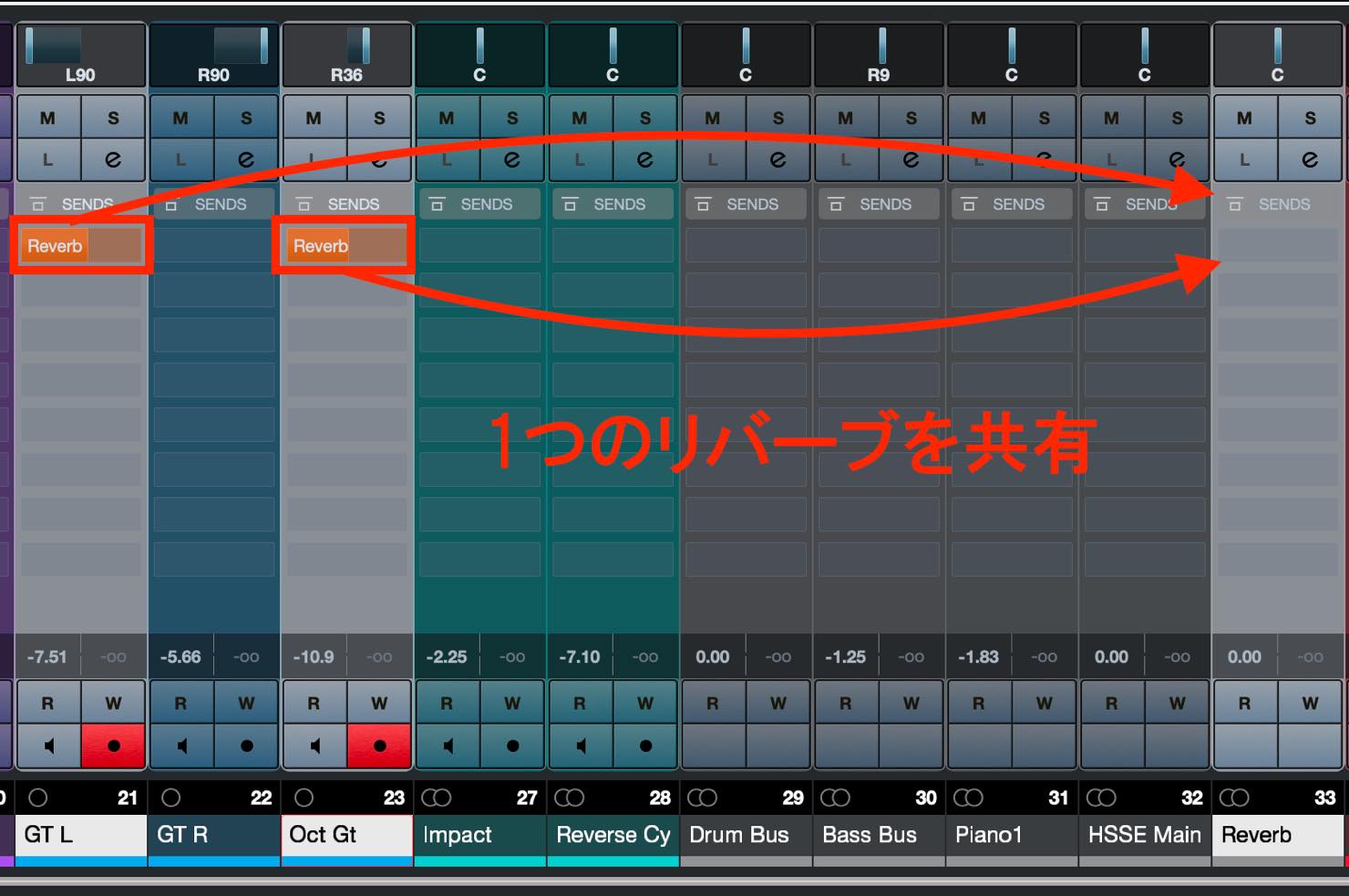Expand SENDS section of Drum Bus
The height and width of the screenshot is (896, 1349).
[x=747, y=204]
